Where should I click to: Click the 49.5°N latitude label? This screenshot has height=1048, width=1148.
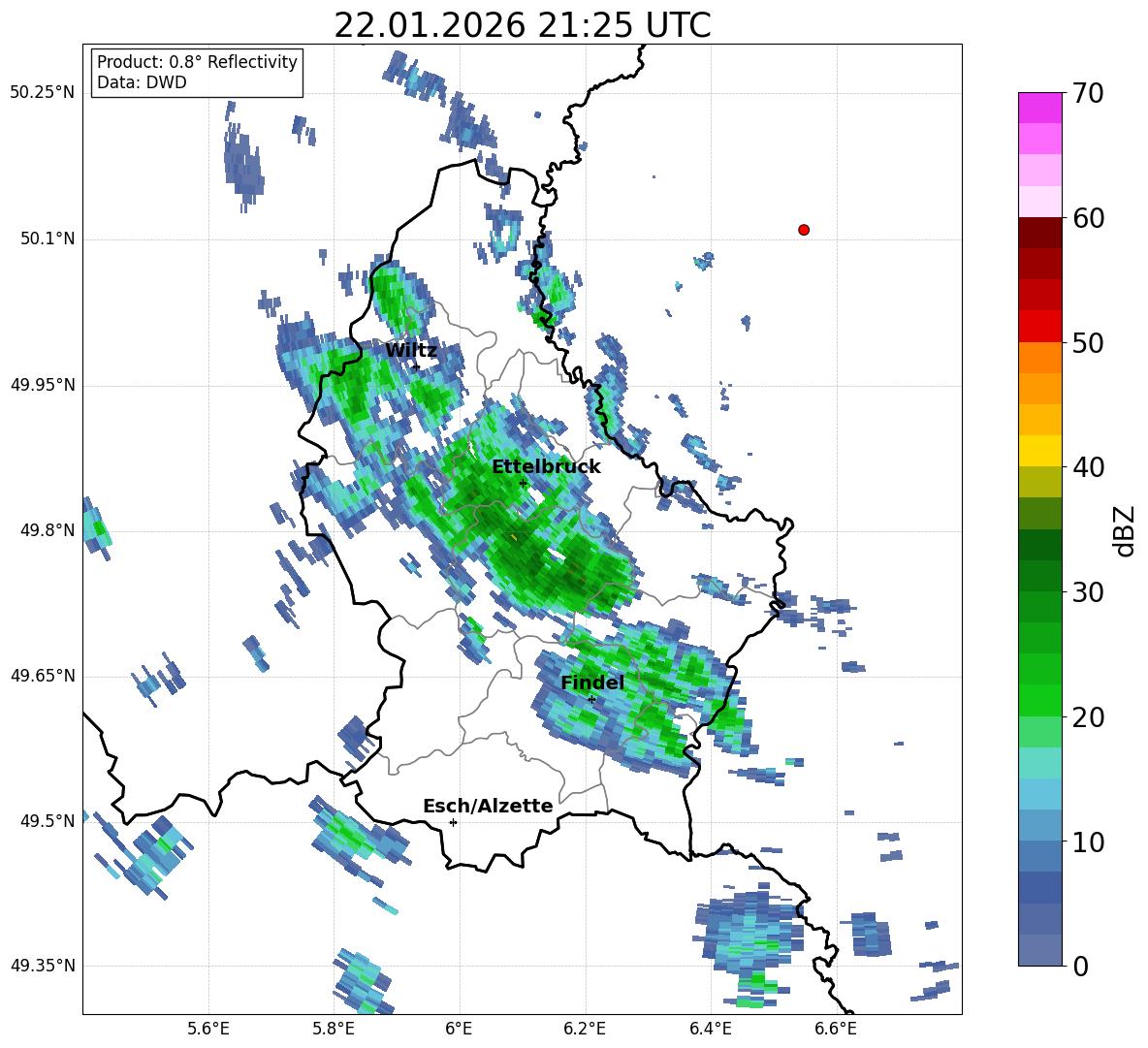point(48,821)
